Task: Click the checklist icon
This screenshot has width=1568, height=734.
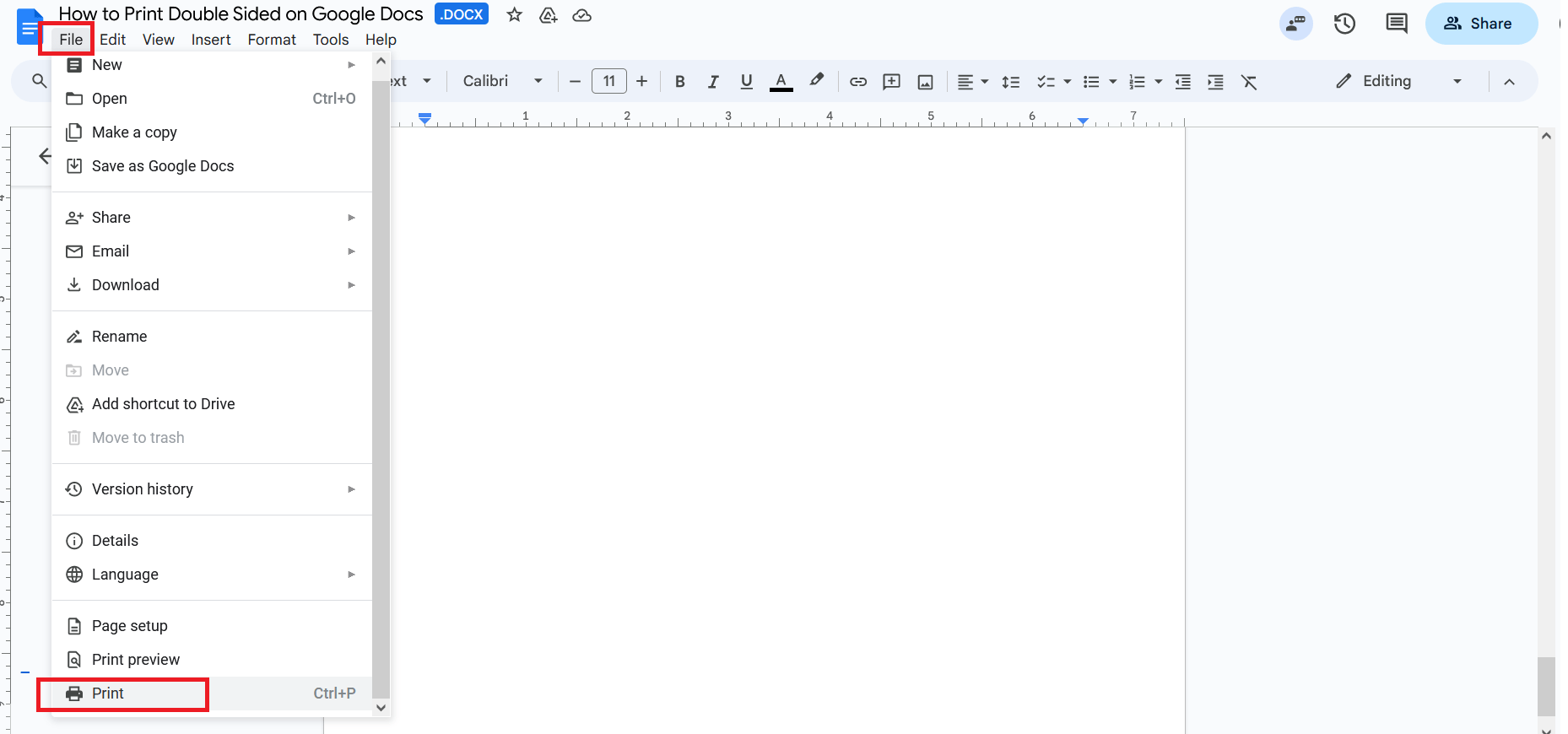Action: pyautogui.click(x=1046, y=81)
